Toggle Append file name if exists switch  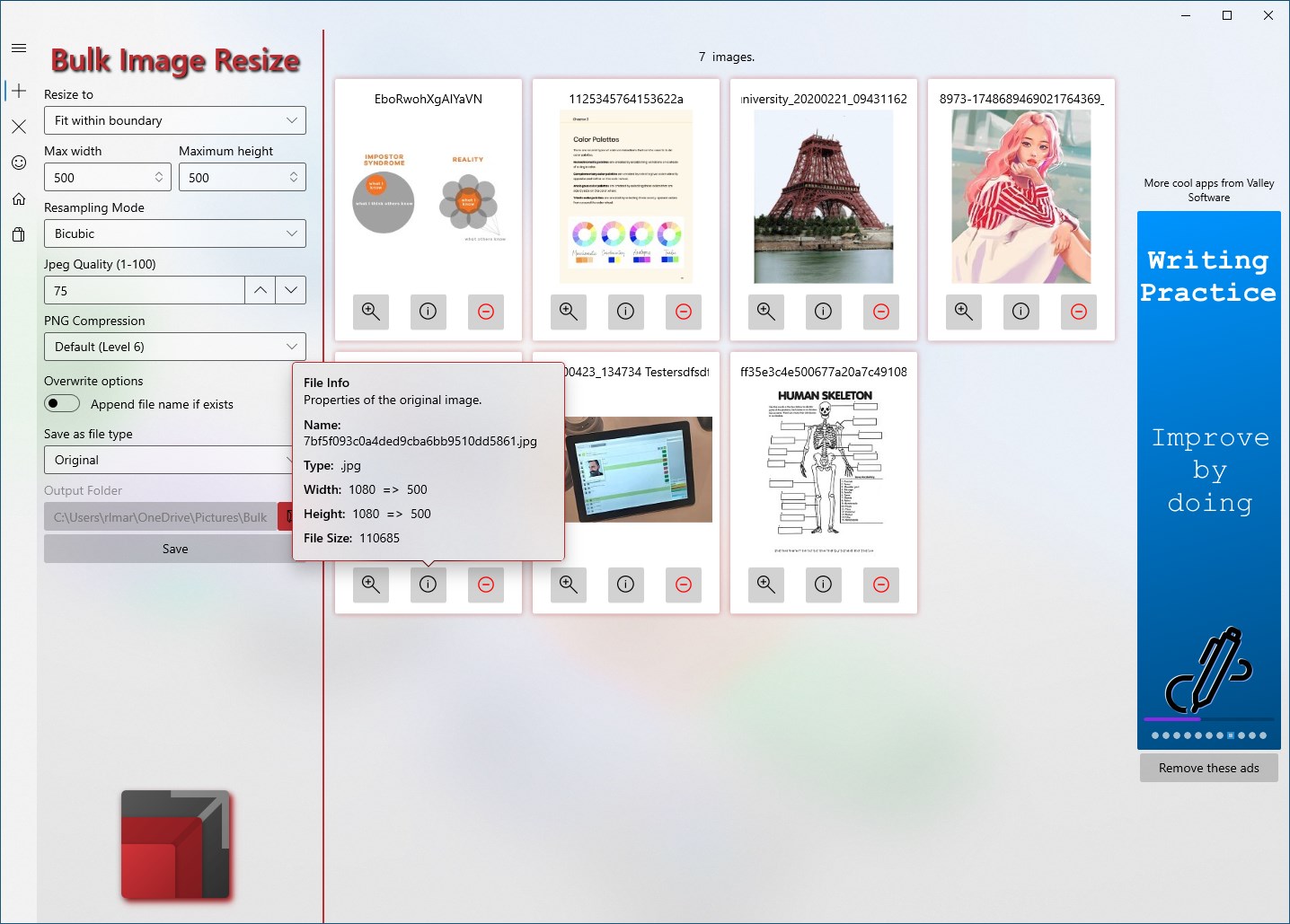tap(62, 404)
